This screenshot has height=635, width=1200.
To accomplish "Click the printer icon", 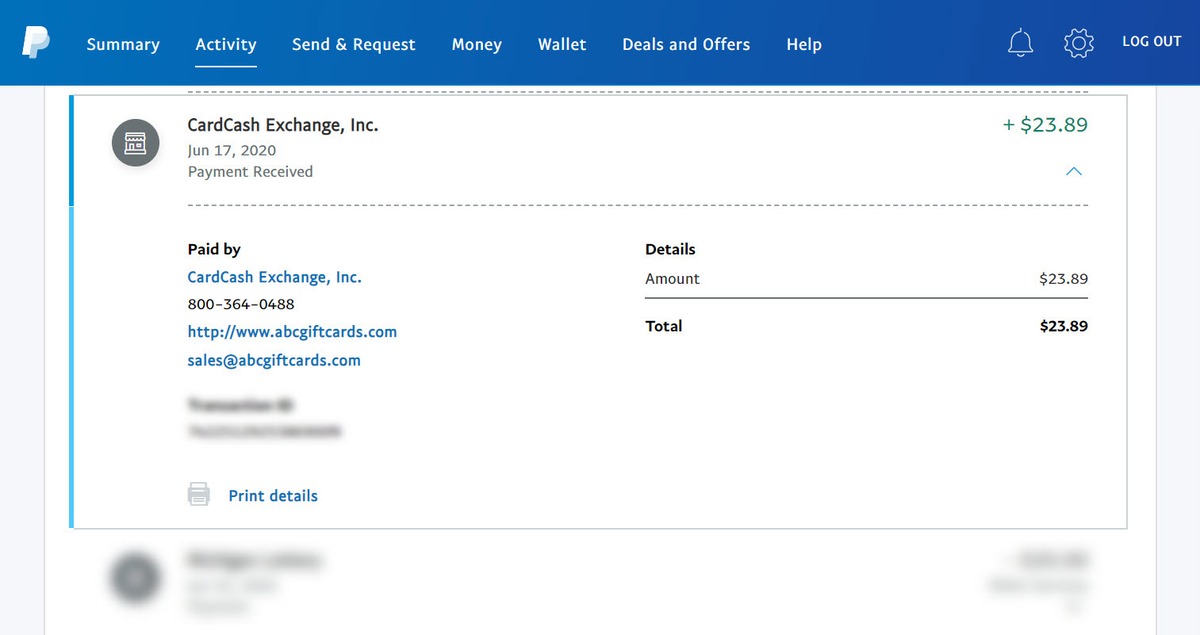I will tap(199, 494).
